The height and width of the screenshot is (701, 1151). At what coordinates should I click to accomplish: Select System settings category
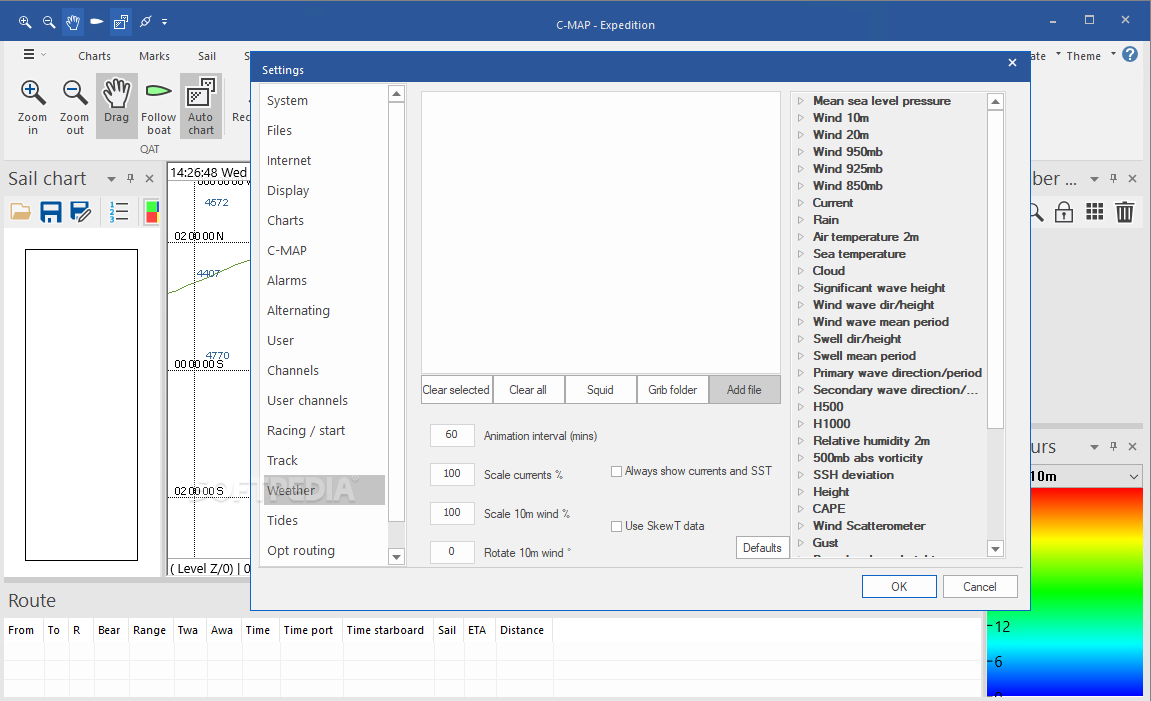(x=324, y=101)
